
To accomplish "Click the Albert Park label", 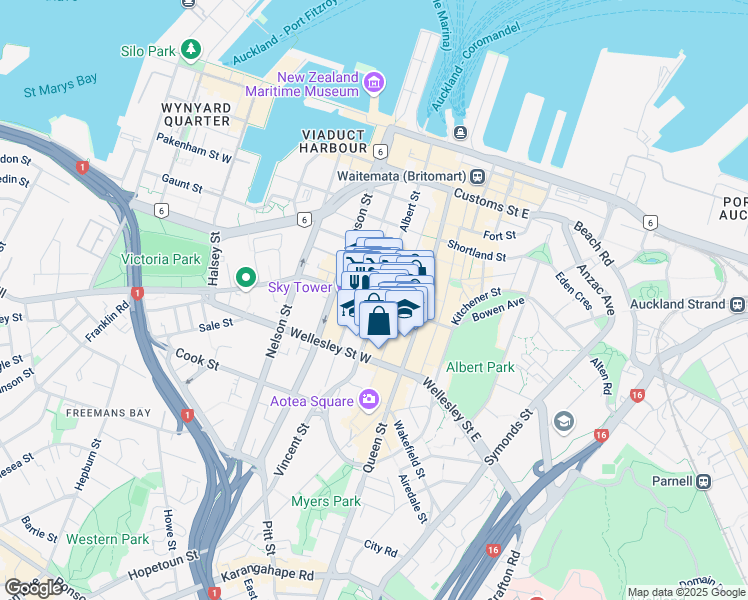I will point(480,367).
